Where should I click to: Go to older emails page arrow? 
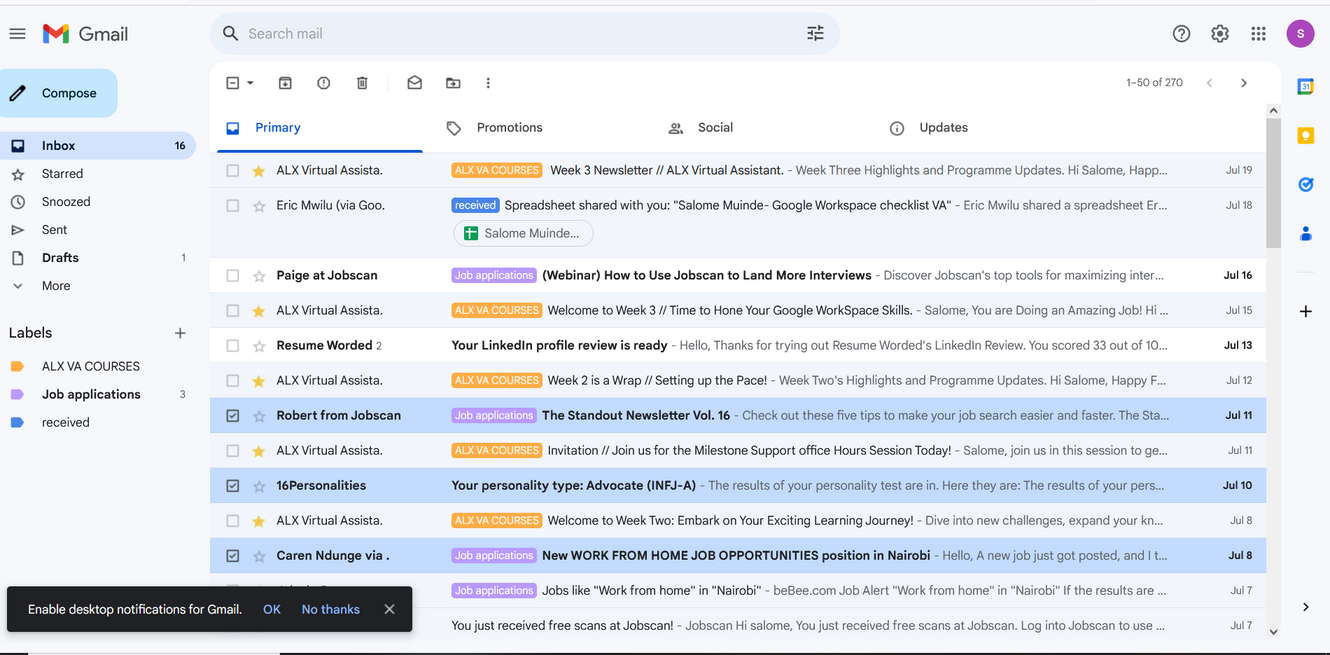[1244, 83]
